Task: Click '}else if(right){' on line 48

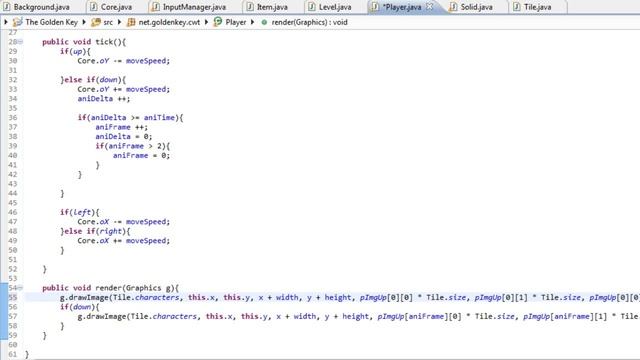Action: (x=95, y=231)
